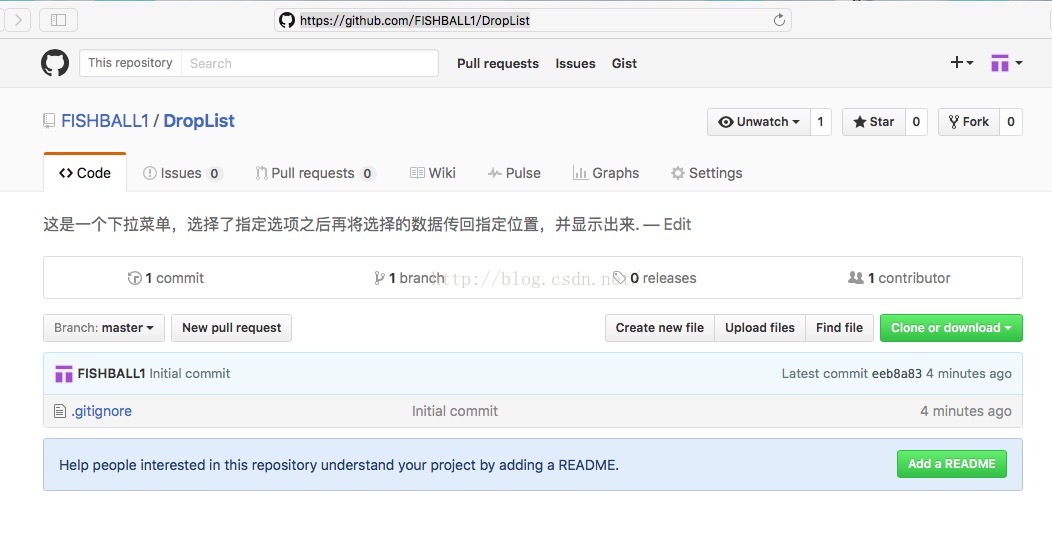This screenshot has height=537, width=1052.
Task: Open the latest commit hash eeb8a83
Action: tap(897, 374)
